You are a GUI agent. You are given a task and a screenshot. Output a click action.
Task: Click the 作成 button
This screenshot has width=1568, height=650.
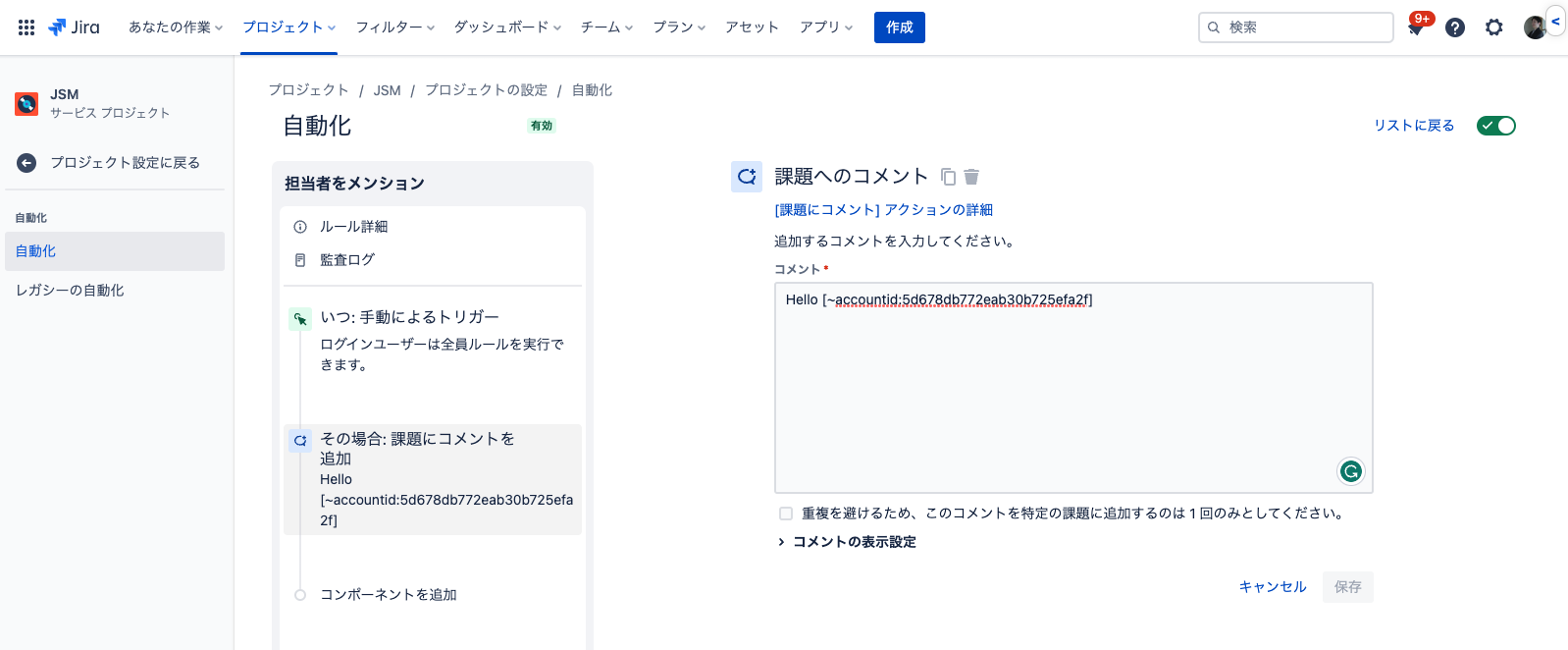pyautogui.click(x=900, y=27)
